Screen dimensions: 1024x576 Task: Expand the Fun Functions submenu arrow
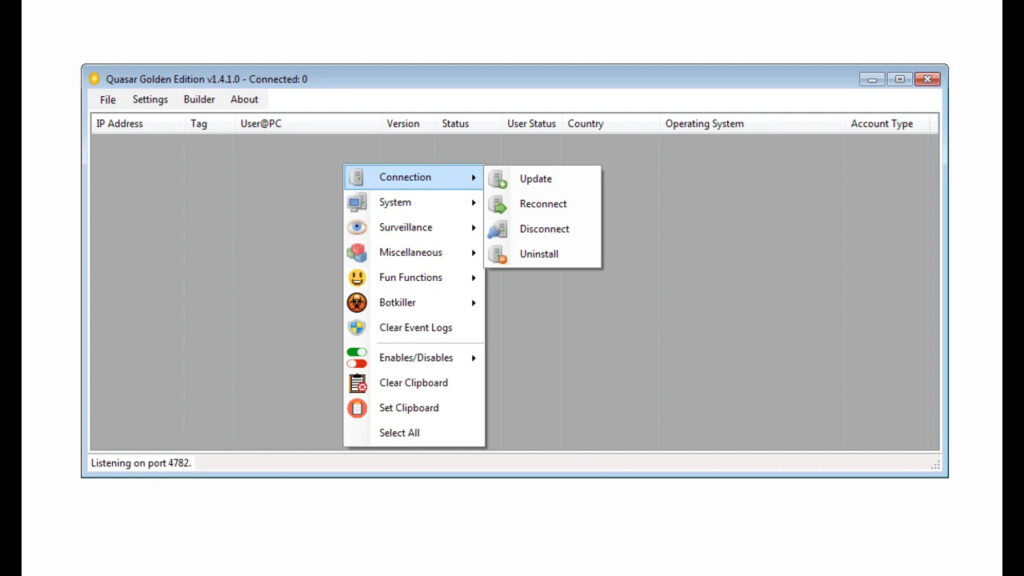tap(473, 278)
